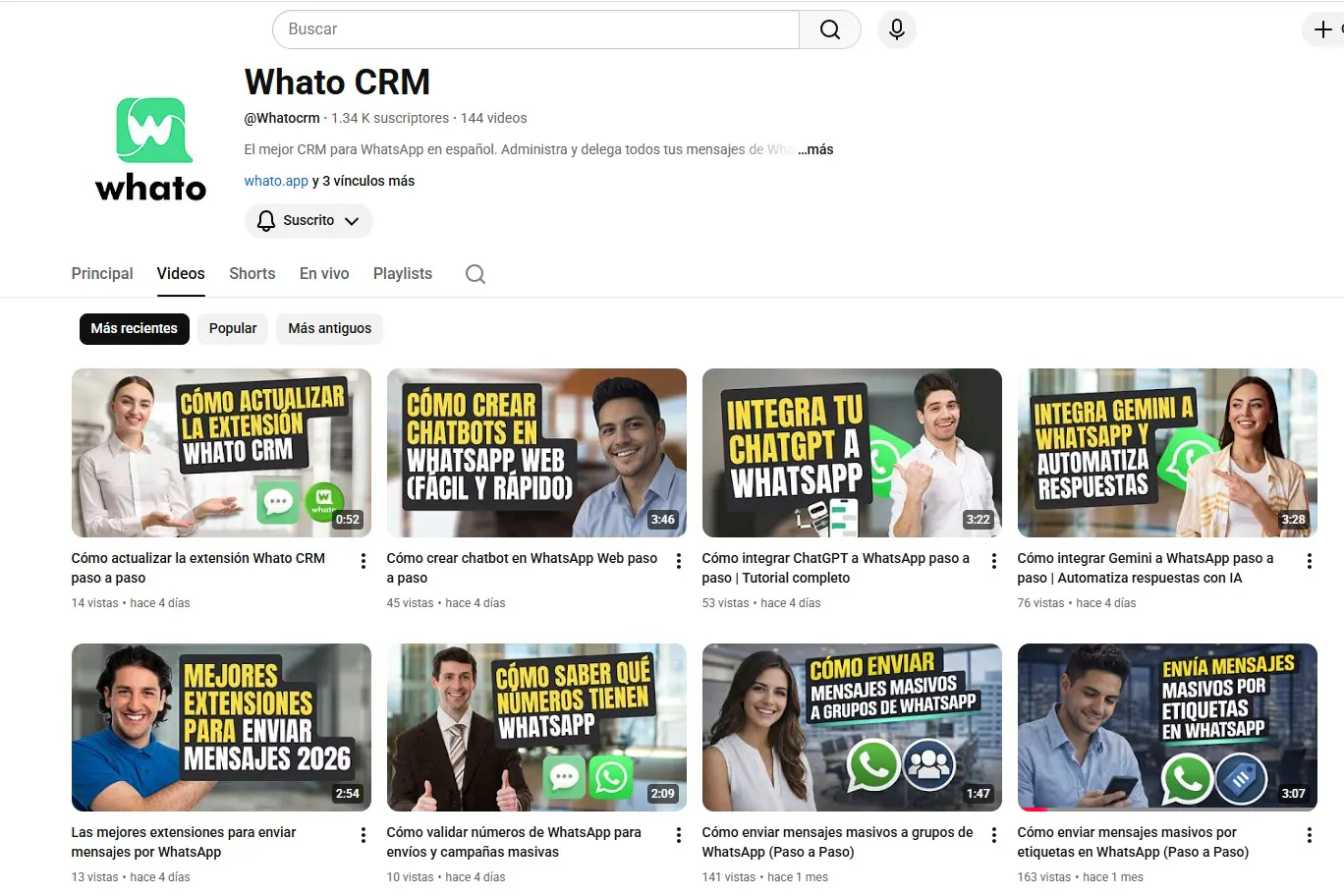Screen dimensions: 1344x896
Task: Select the 'Más recientes' sort chip
Action: (135, 329)
